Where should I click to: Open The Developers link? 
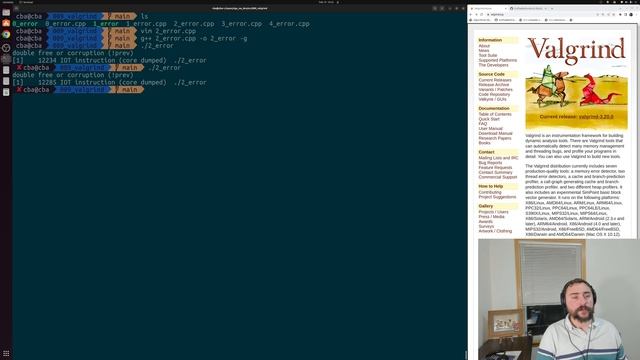pyautogui.click(x=493, y=65)
